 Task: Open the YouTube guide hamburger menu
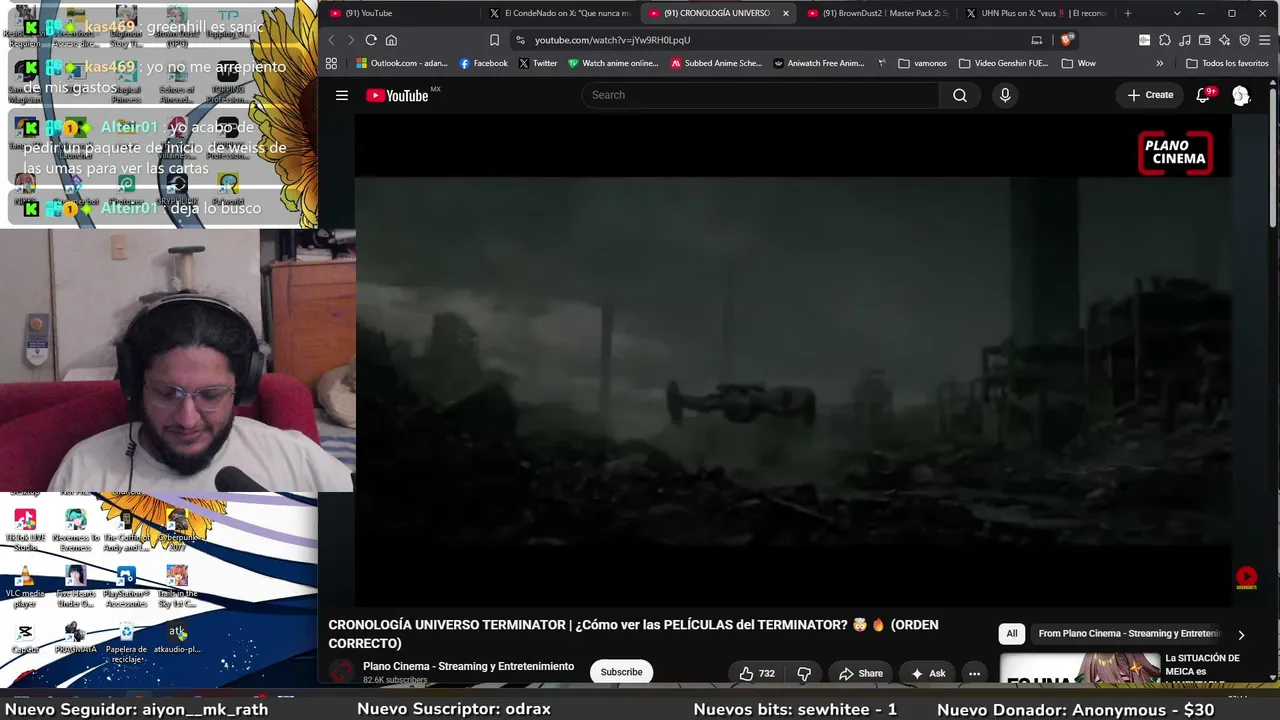pyautogui.click(x=342, y=95)
